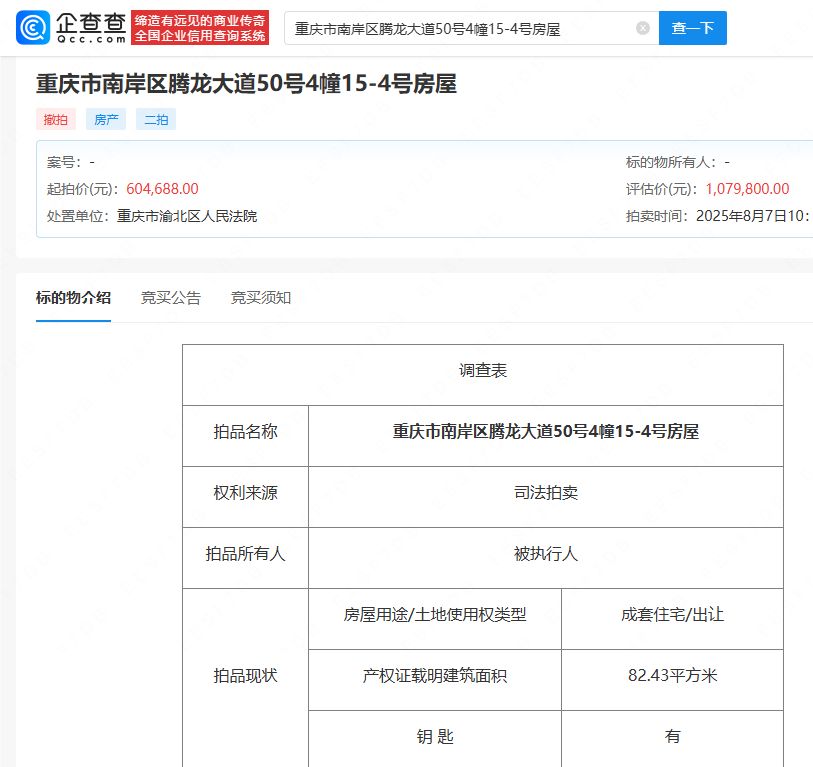
Task: Switch to the 标的物介绍 tab
Action: (73, 298)
